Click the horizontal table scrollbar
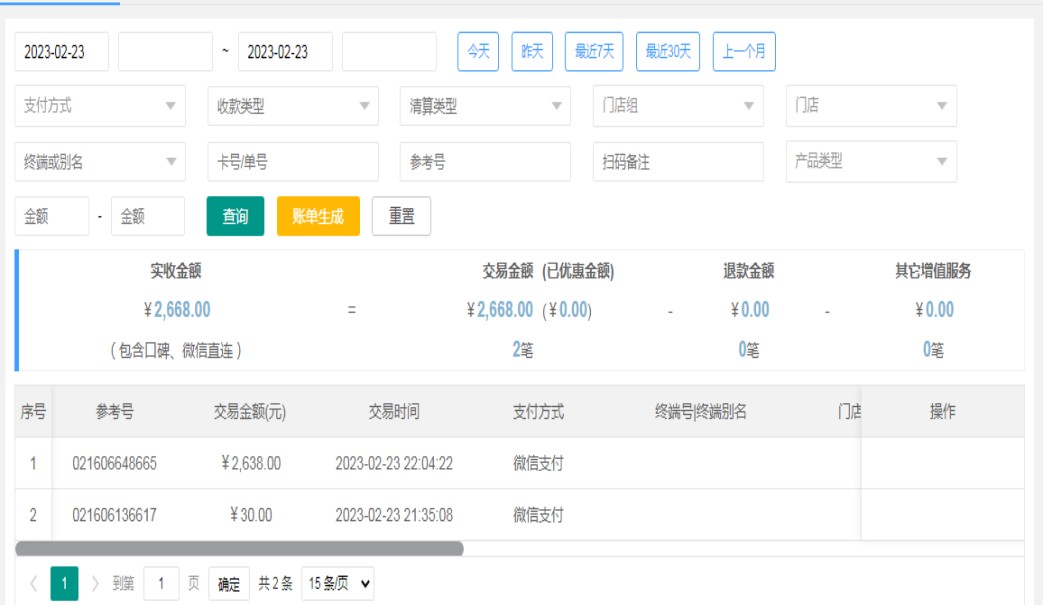Viewport: 1043px width, 605px height. (240, 549)
